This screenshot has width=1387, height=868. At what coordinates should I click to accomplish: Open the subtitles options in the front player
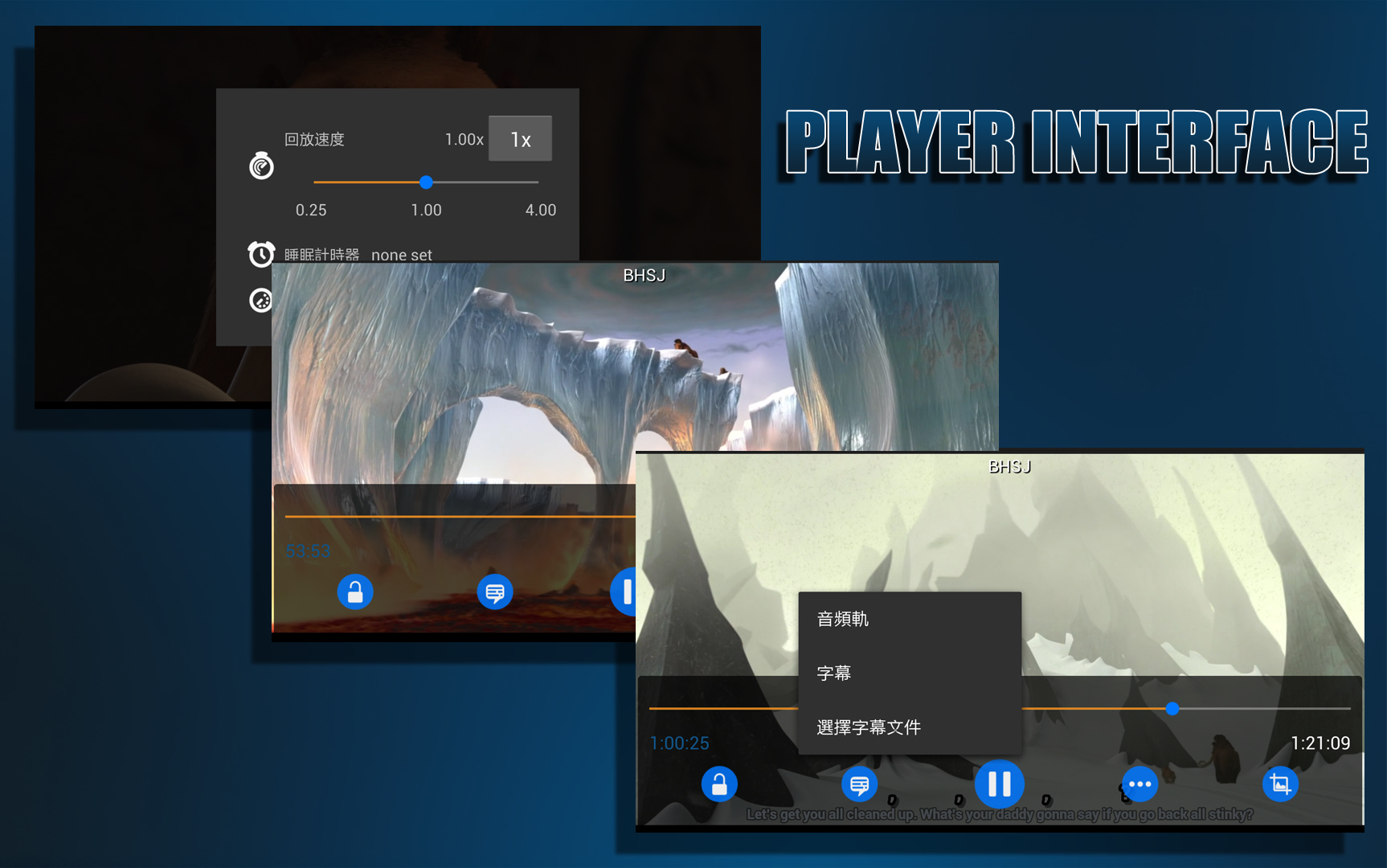(859, 784)
